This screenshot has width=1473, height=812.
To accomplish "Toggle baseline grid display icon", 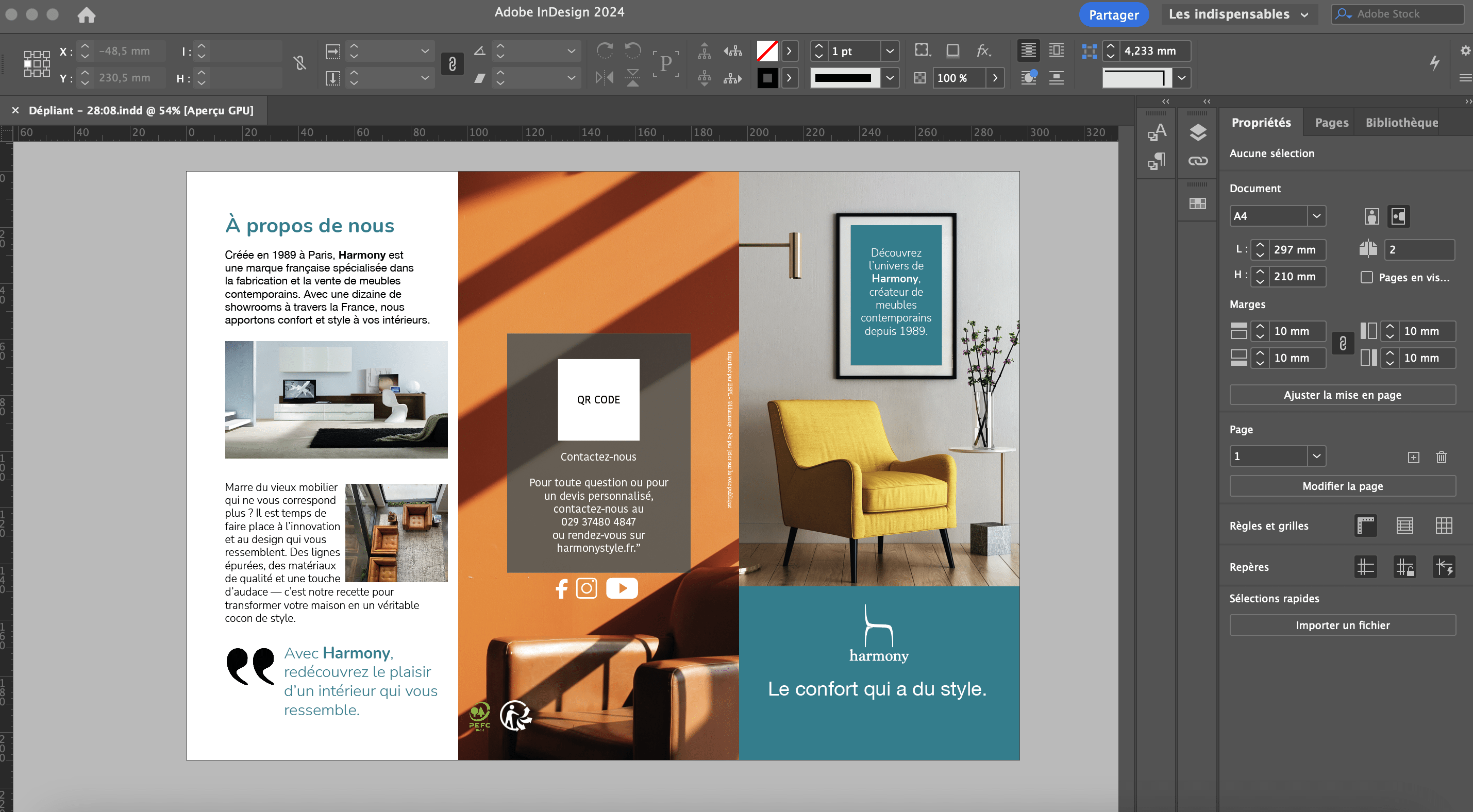I will 1404,526.
